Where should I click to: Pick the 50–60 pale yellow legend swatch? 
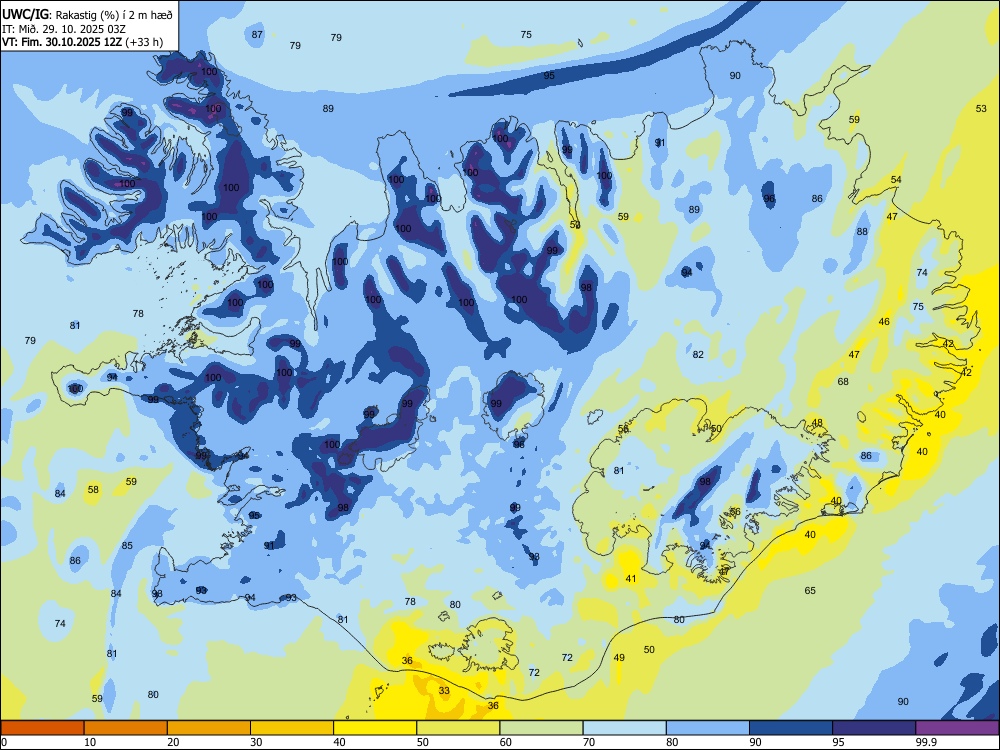[458, 728]
